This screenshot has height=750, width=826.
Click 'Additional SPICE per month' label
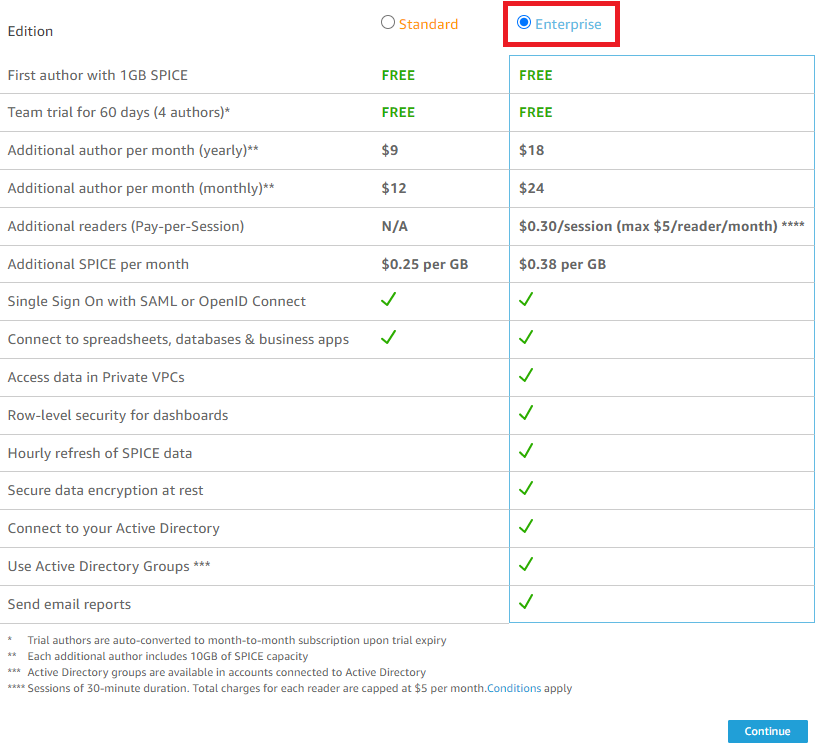(98, 264)
